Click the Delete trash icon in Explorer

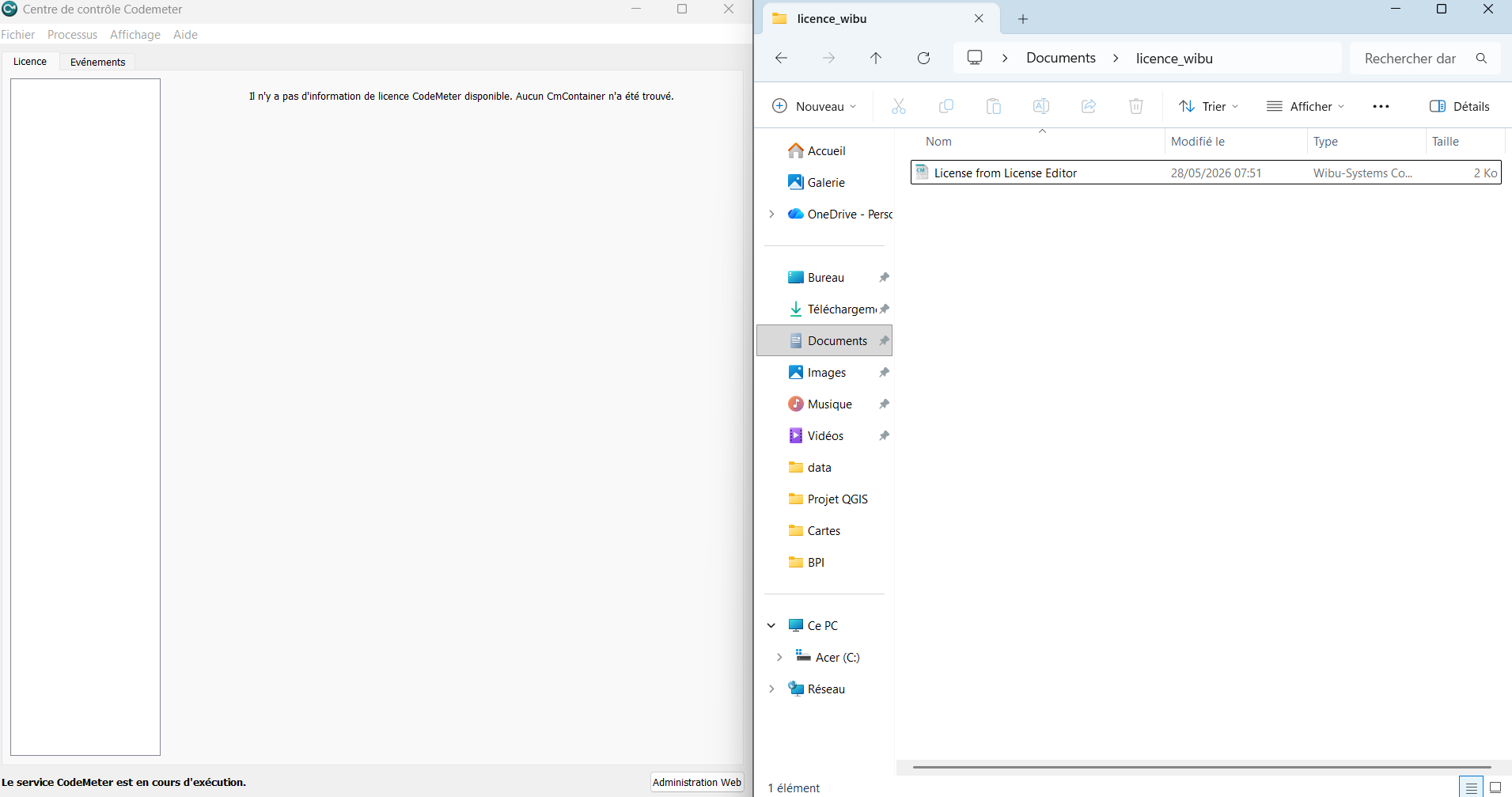(x=1136, y=106)
